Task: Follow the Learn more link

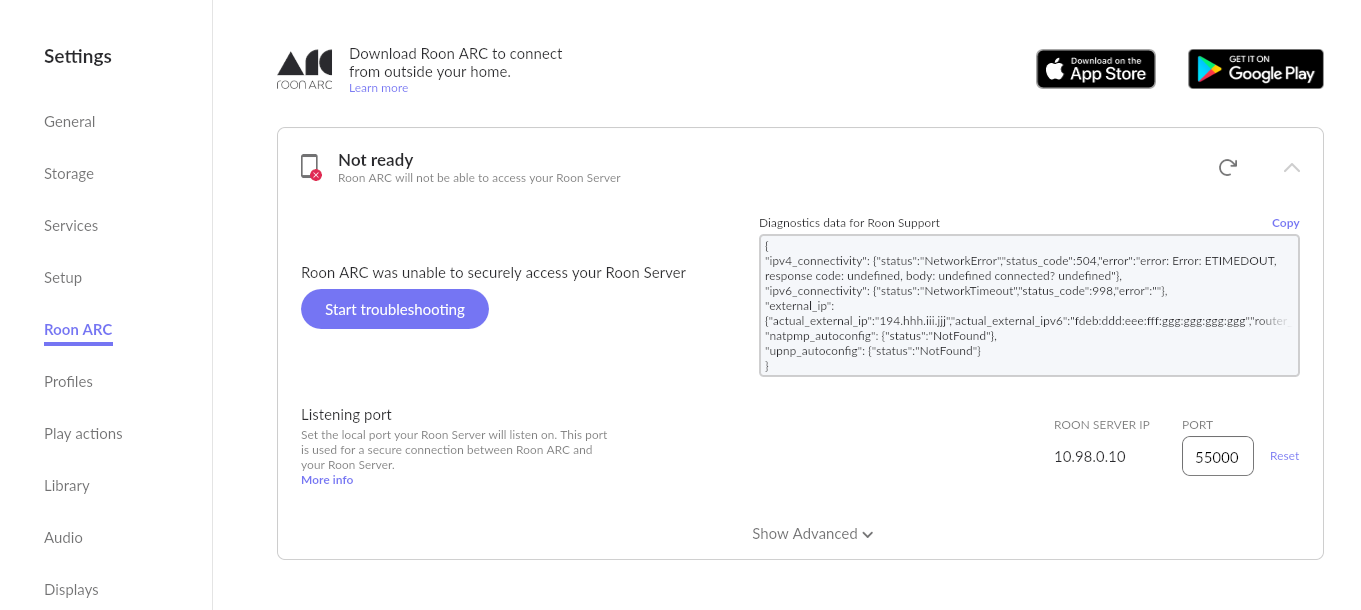Action: [x=378, y=88]
